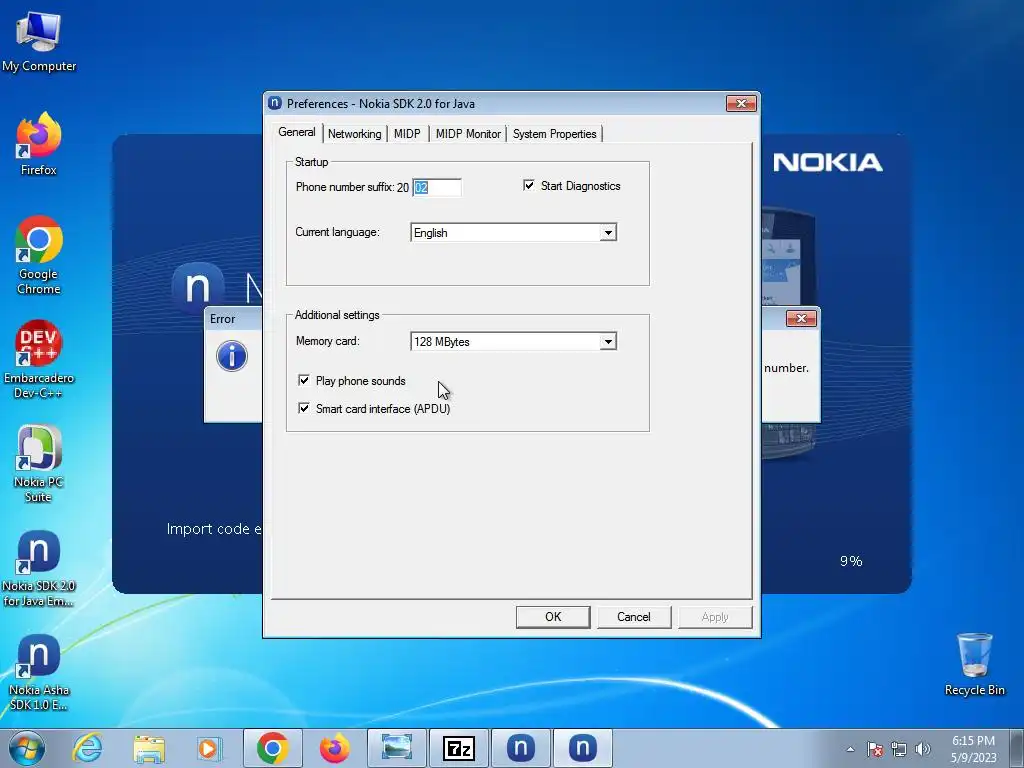Screen dimensions: 1024x768
Task: Switch to Firefox in the taskbar
Action: tap(334, 748)
